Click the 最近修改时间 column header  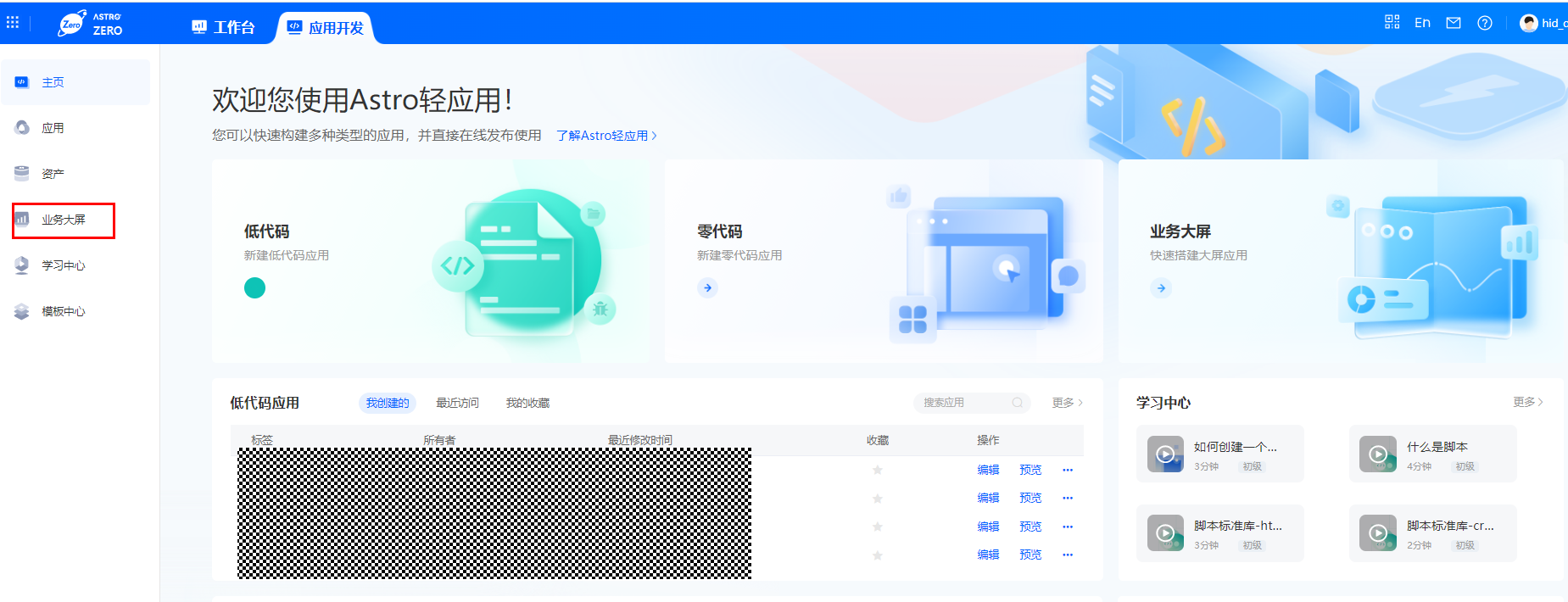pos(640,440)
